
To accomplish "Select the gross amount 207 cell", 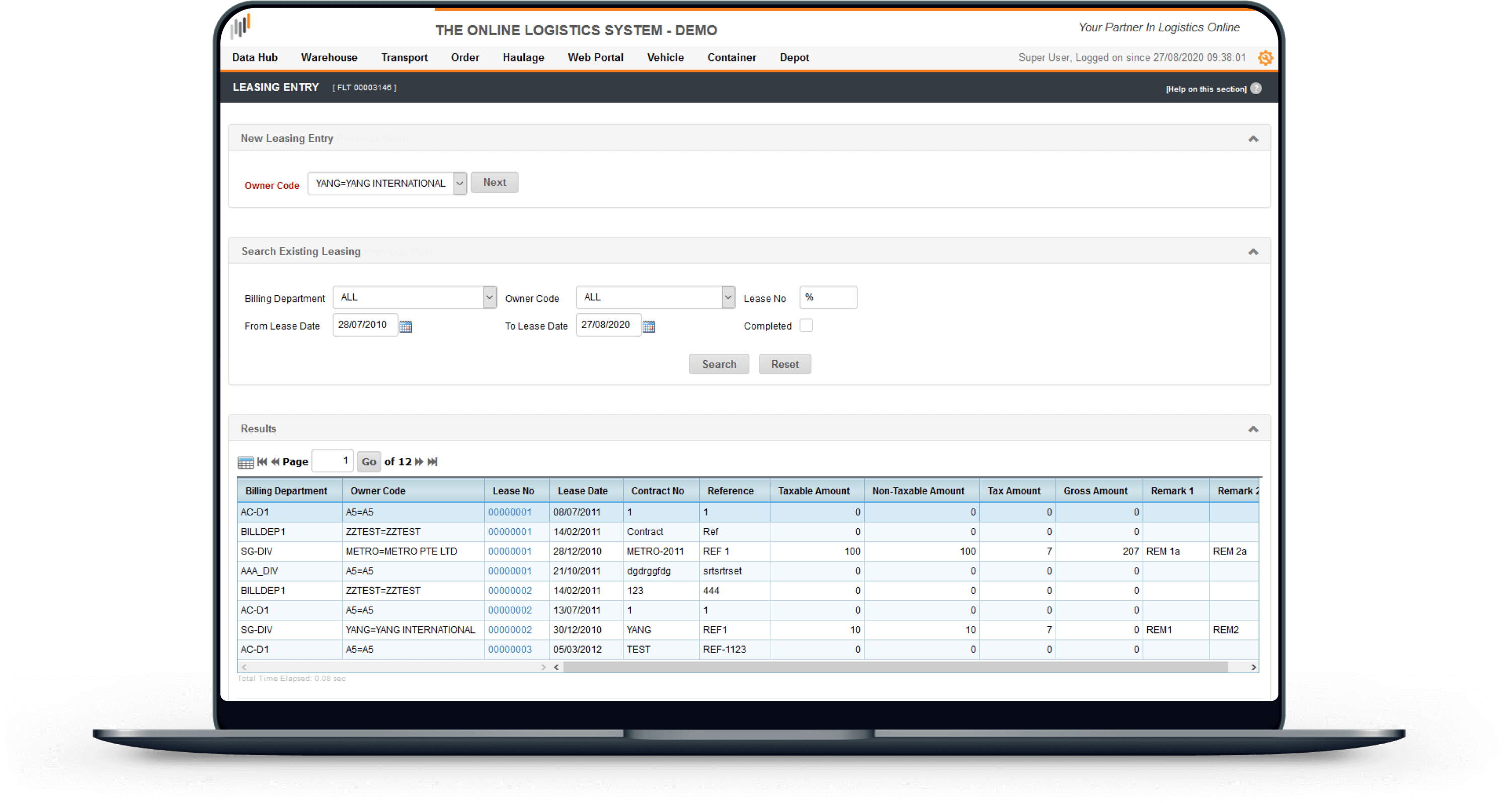I will tap(1099, 552).
